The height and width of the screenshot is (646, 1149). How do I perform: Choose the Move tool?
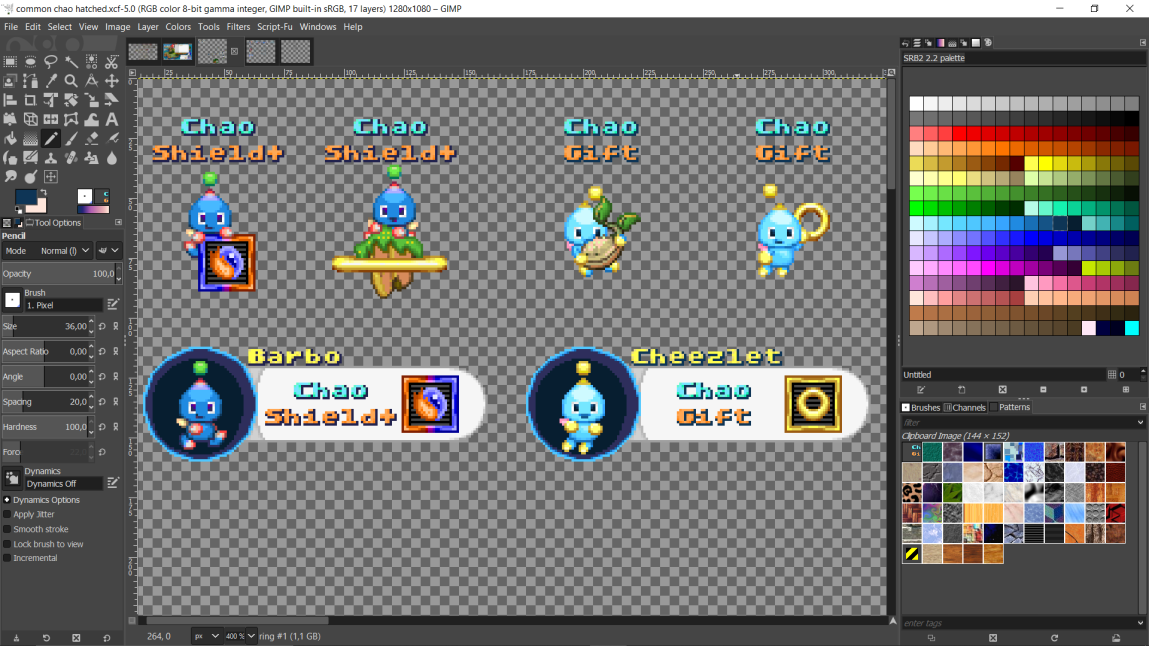(111, 81)
